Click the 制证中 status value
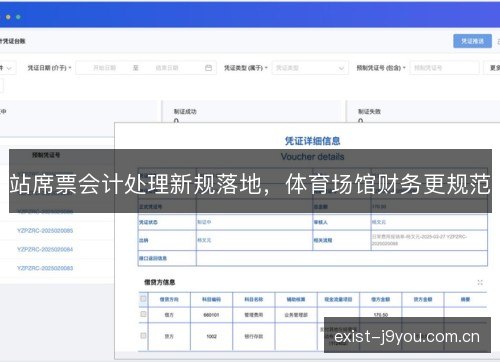Image resolution: width=500 pixels, height=362 pixels. pos(204,222)
